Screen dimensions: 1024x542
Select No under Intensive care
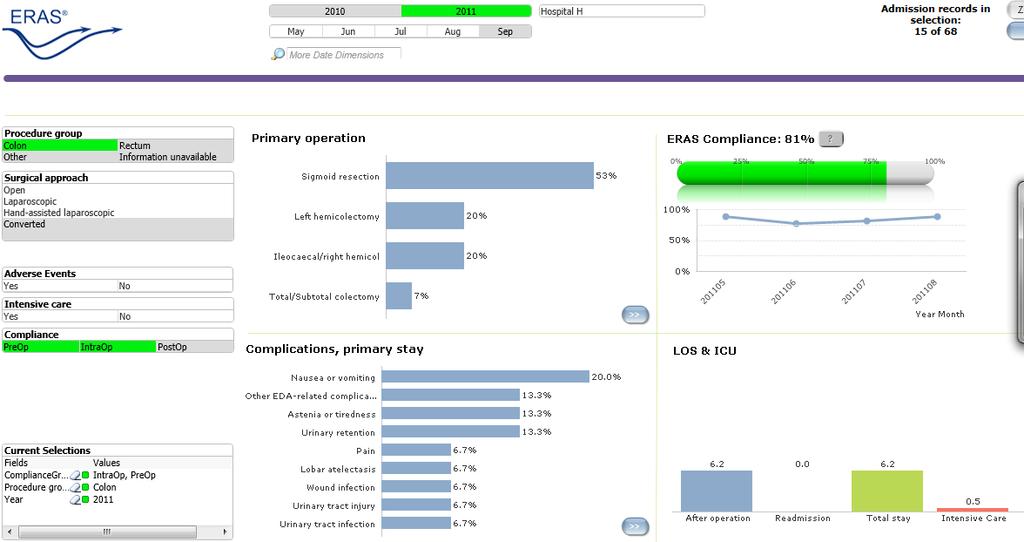click(175, 317)
